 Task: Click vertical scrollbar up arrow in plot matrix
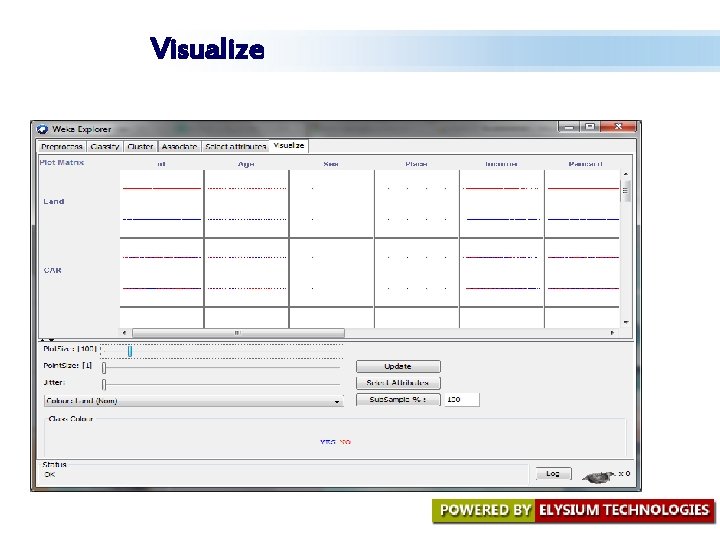point(625,174)
